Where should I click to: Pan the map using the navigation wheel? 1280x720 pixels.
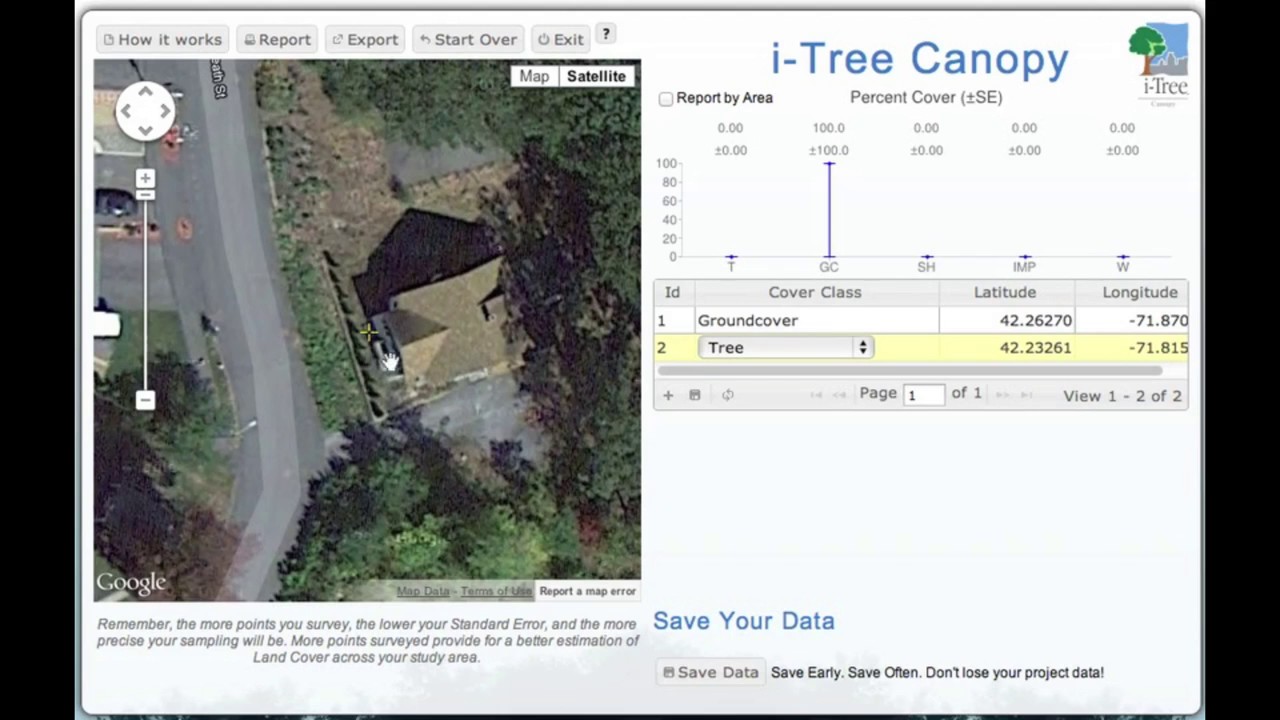click(146, 110)
